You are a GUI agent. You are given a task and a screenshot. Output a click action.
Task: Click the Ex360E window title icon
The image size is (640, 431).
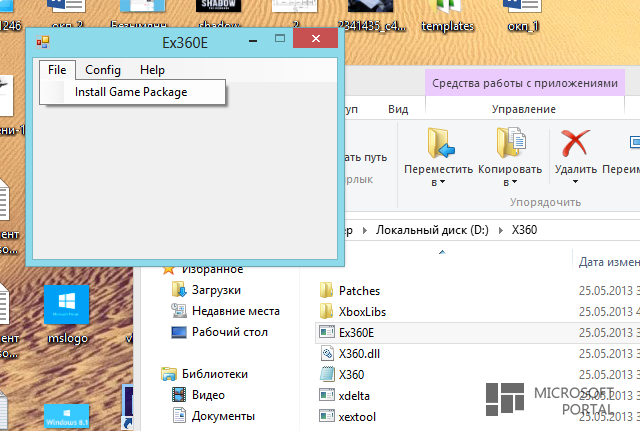tap(43, 42)
